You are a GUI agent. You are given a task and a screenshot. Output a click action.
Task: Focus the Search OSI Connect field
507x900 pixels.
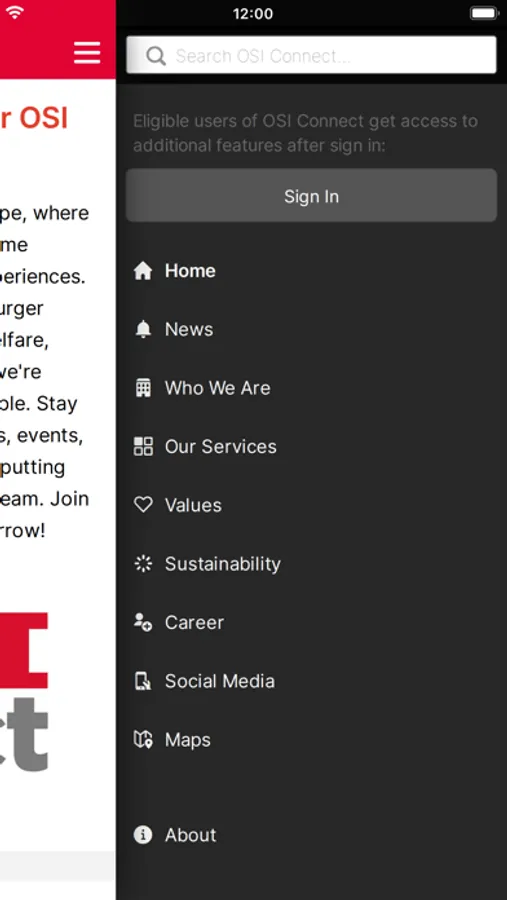tap(311, 55)
